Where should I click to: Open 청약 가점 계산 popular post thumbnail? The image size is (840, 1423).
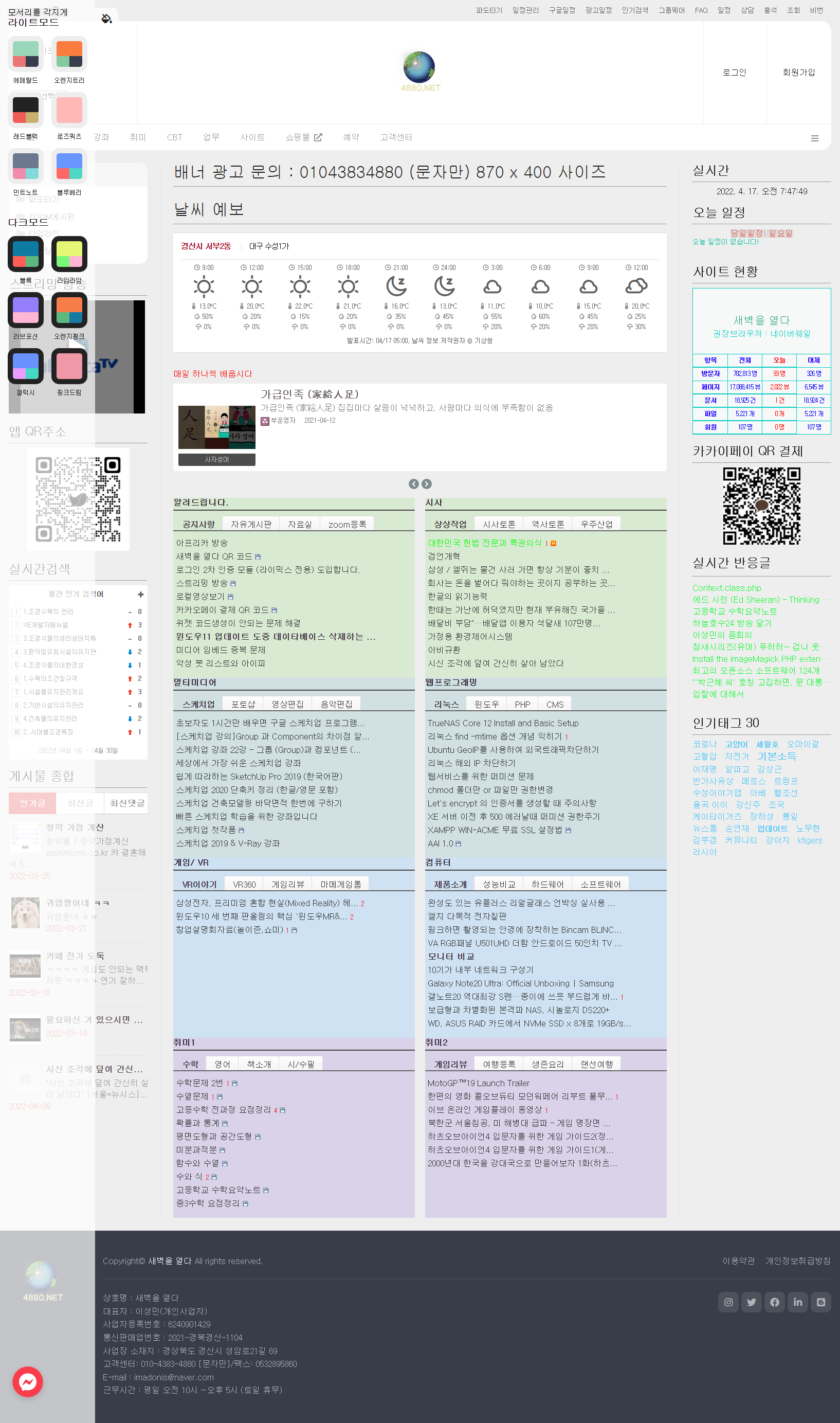tap(25, 837)
